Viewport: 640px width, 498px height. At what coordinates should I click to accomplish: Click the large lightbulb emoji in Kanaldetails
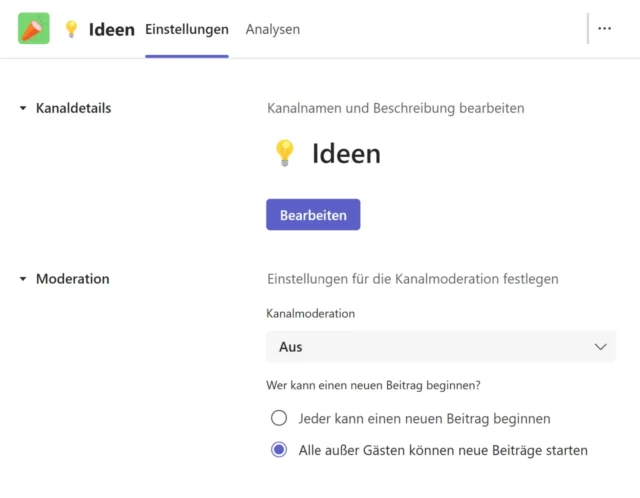[x=284, y=153]
